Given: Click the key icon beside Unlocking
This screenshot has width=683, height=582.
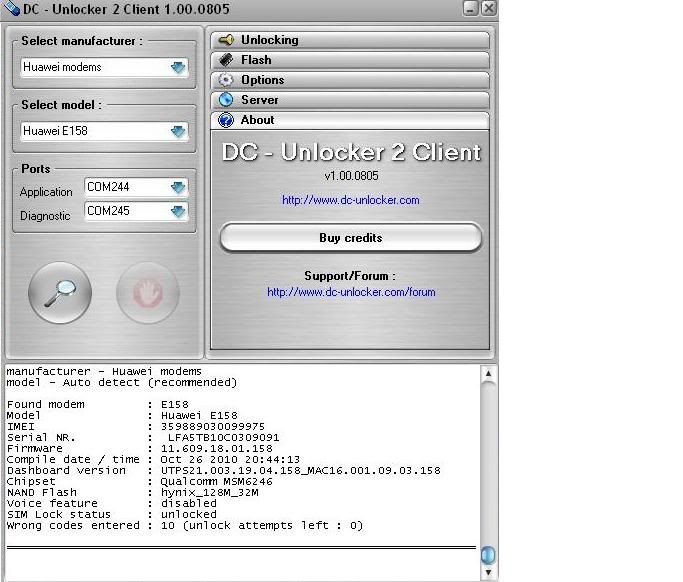Looking at the screenshot, I should [x=226, y=40].
